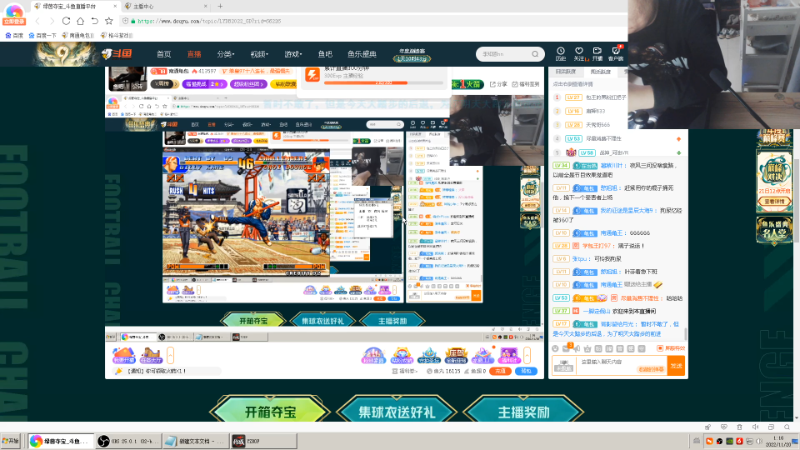Open the Windows Start button
The image size is (800, 450).
(x=11, y=441)
